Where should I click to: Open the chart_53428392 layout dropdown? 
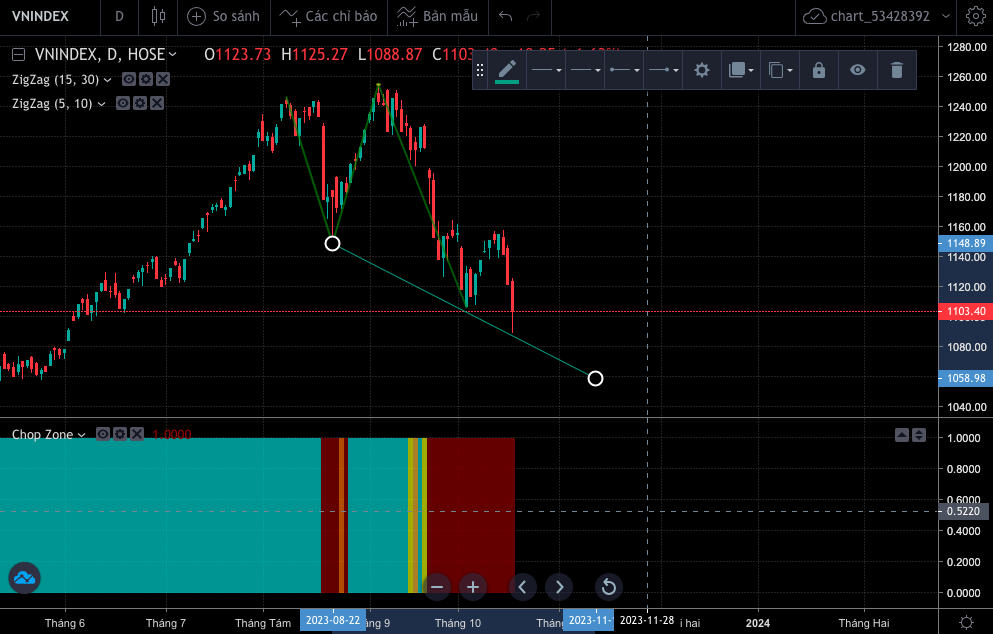[x=876, y=16]
